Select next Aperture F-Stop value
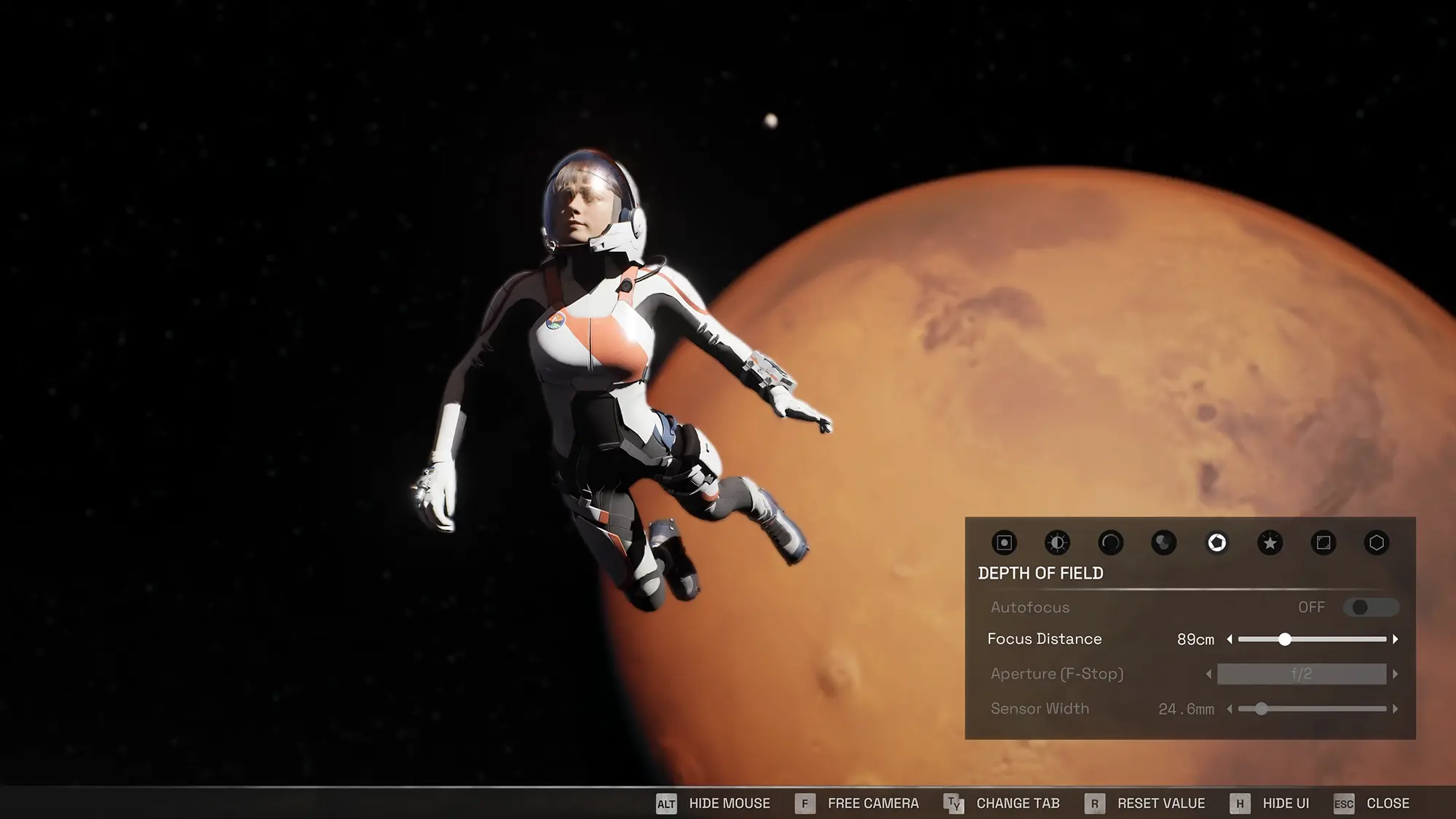The height and width of the screenshot is (819, 1456). 1395,674
